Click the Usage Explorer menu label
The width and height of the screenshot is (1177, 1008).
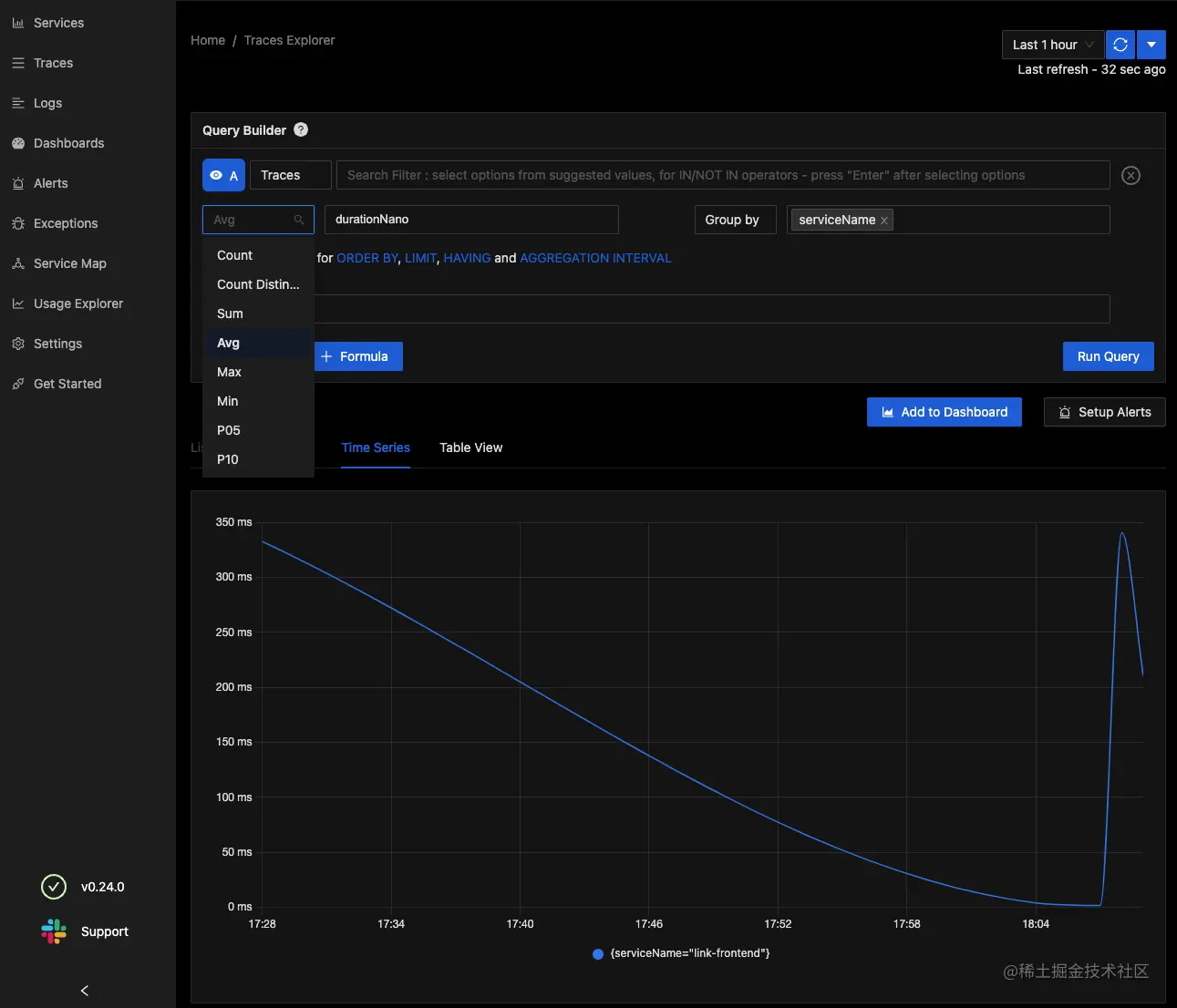pos(78,303)
